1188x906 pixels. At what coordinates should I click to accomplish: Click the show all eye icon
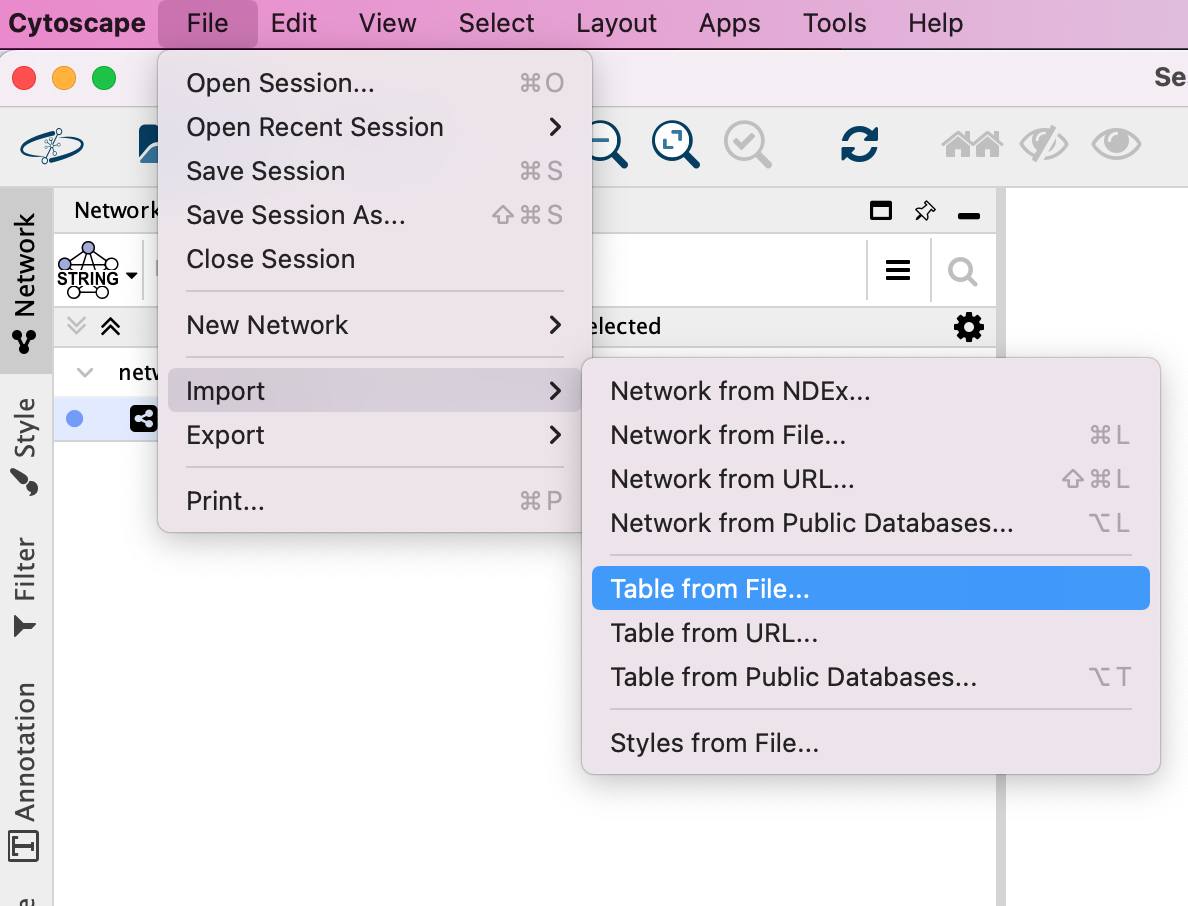pos(1116,145)
